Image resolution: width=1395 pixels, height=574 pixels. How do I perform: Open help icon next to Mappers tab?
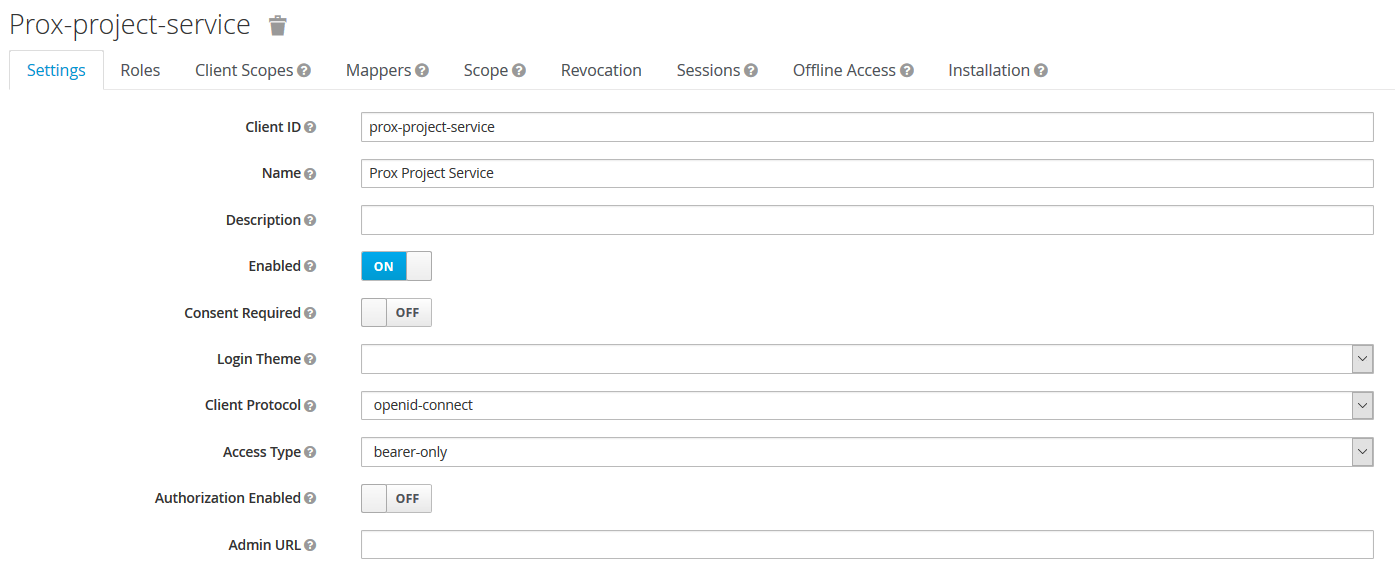coord(422,71)
